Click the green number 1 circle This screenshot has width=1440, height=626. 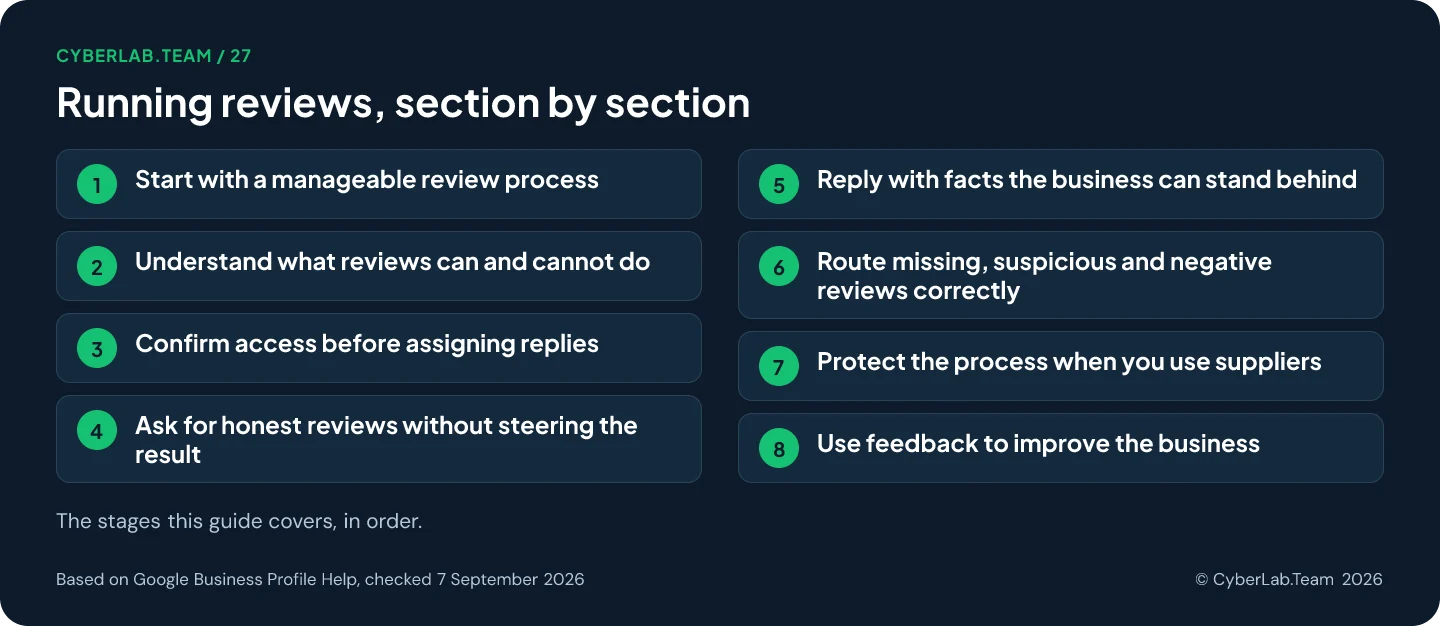point(97,184)
